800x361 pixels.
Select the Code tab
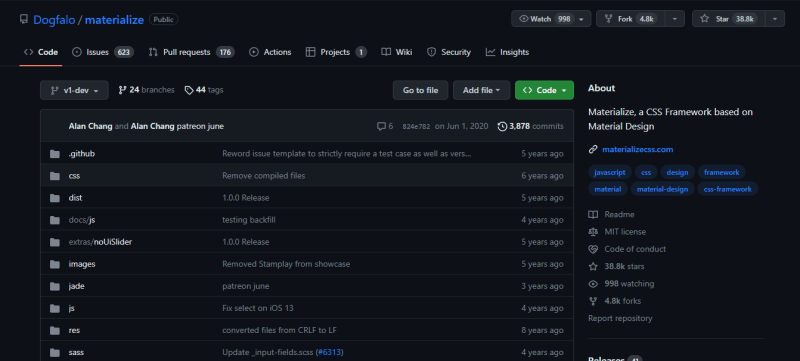click(x=41, y=52)
